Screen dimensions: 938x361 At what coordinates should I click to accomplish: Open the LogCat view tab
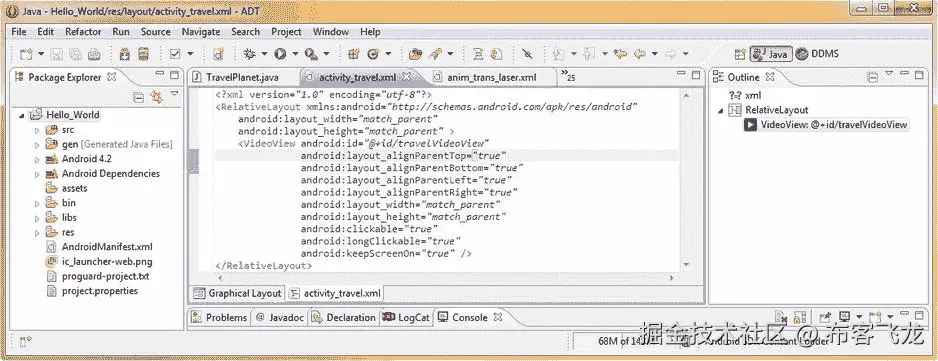coord(406,318)
